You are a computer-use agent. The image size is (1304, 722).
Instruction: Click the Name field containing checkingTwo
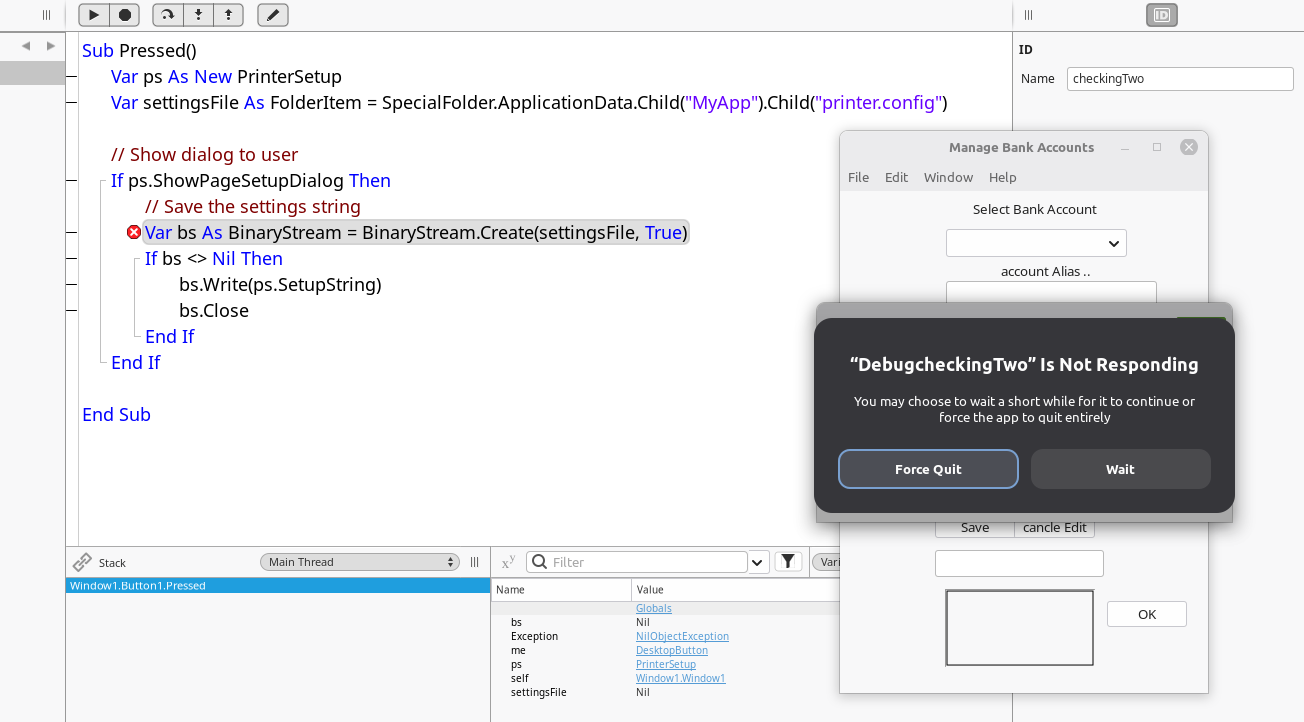1180,79
